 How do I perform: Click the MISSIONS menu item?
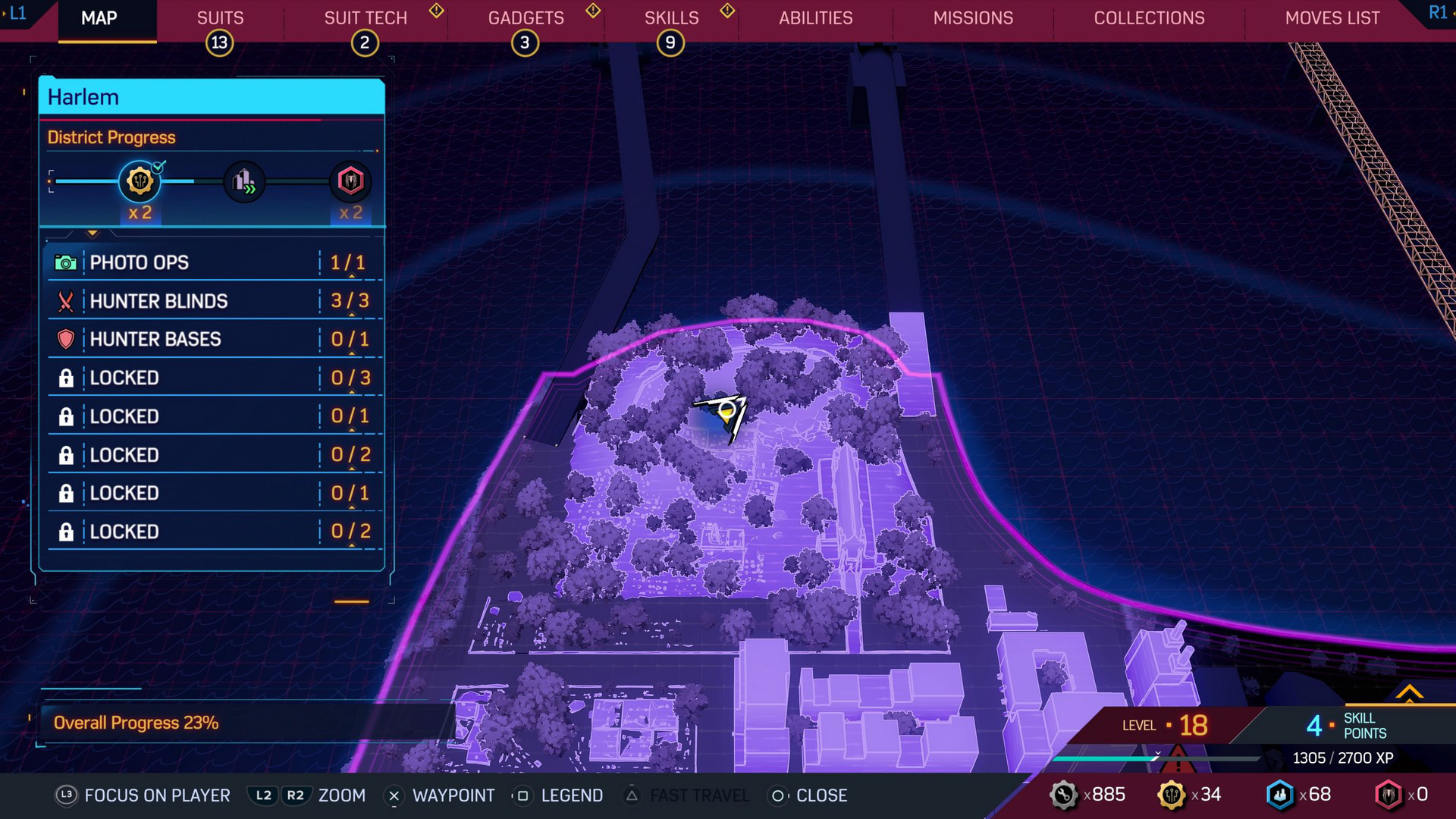pos(973,18)
